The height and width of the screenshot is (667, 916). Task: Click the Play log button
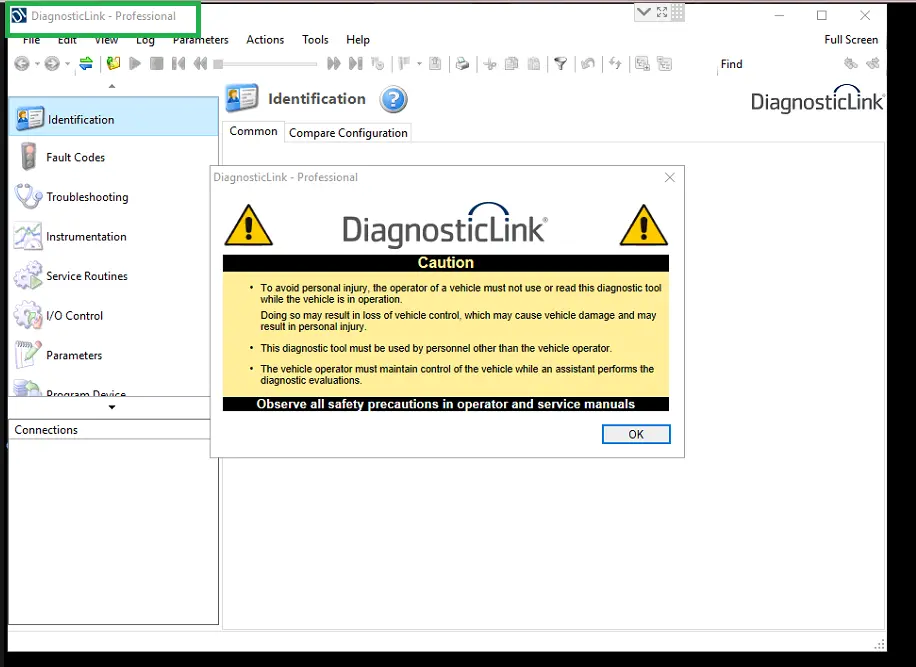[135, 63]
